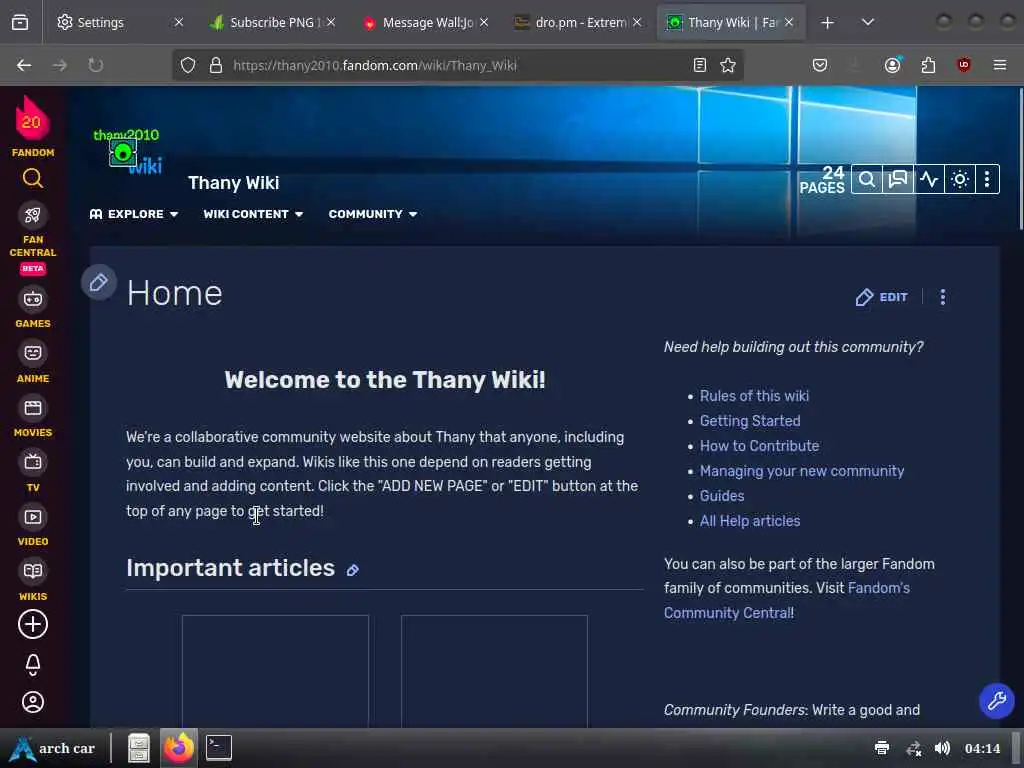Image resolution: width=1024 pixels, height=768 pixels.
Task: Open the How to Contribute link
Action: pos(760,446)
